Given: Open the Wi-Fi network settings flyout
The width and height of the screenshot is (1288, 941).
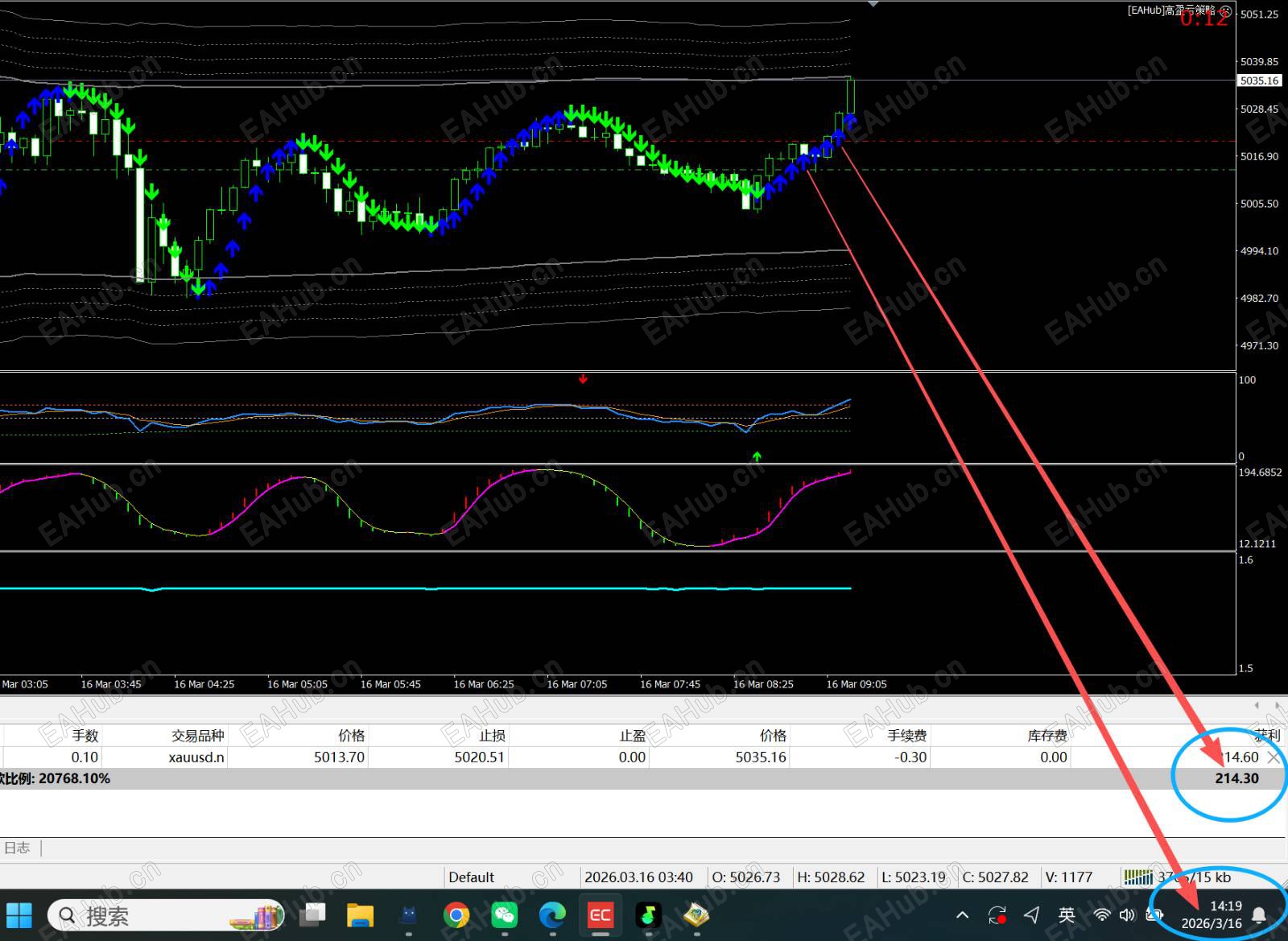Looking at the screenshot, I should click(1102, 914).
